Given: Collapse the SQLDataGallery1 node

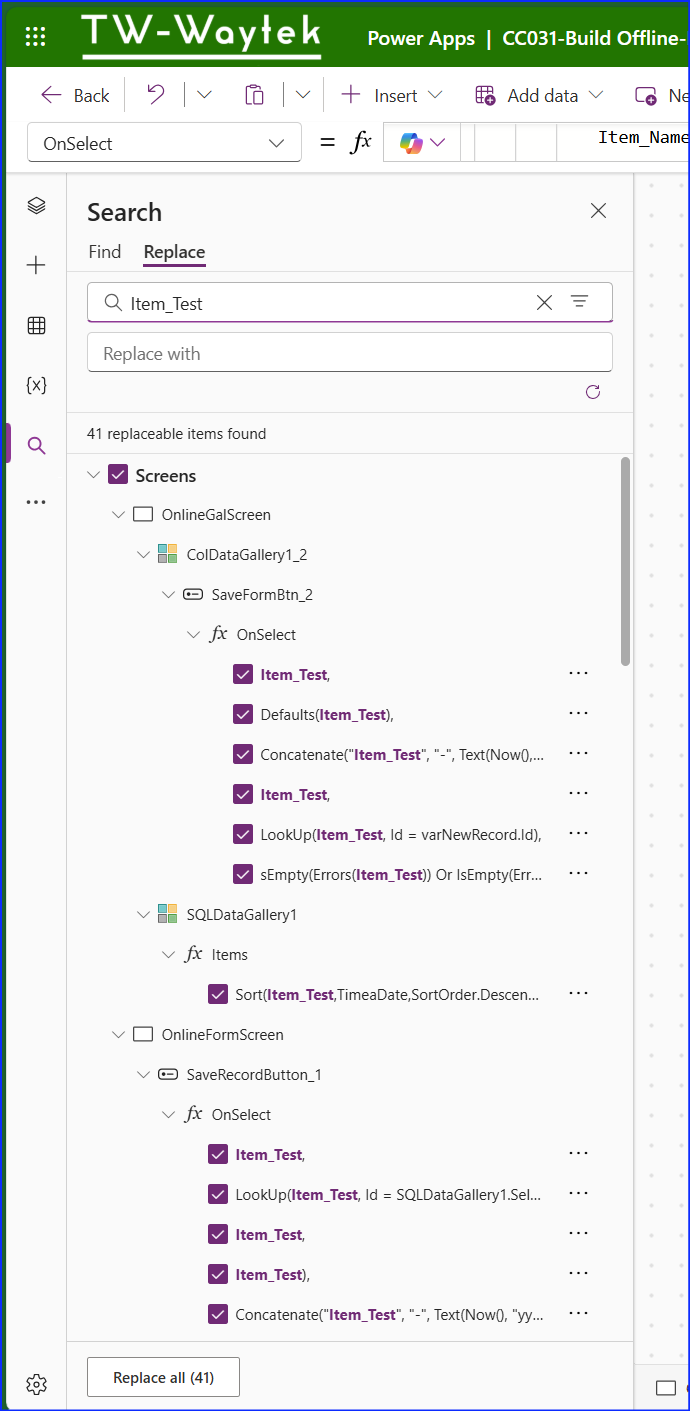Looking at the screenshot, I should (x=144, y=914).
